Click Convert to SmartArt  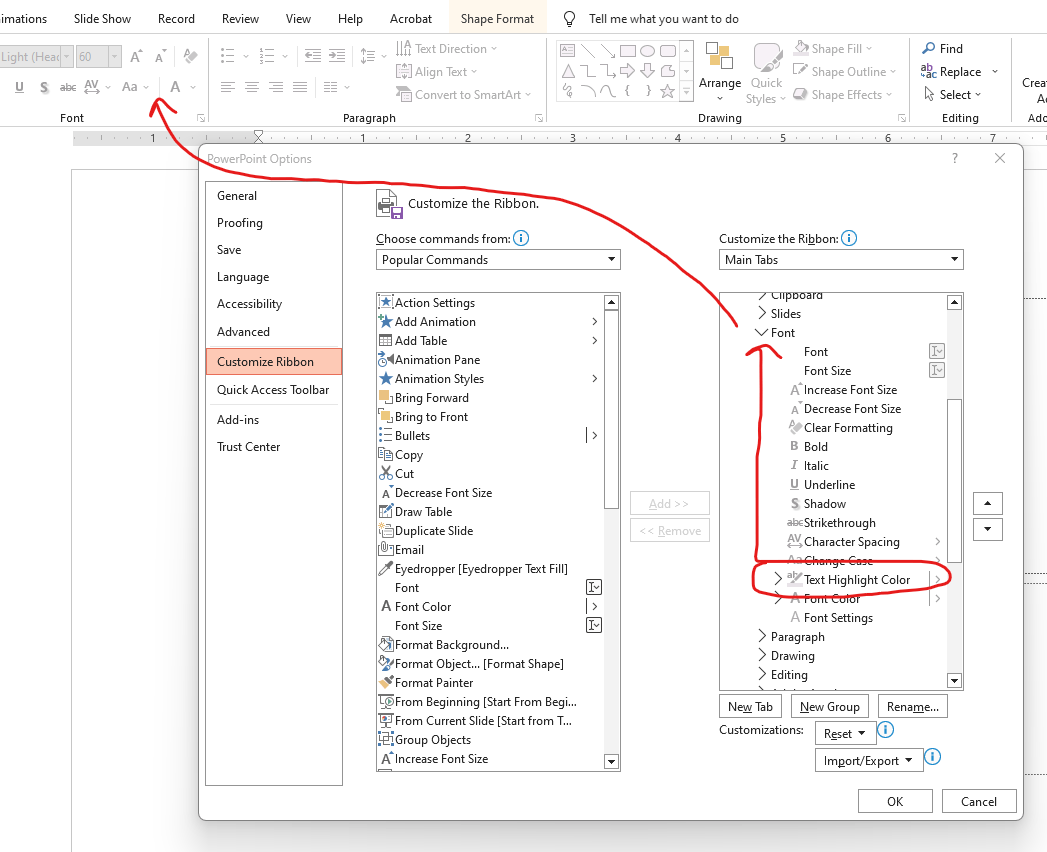tap(463, 95)
